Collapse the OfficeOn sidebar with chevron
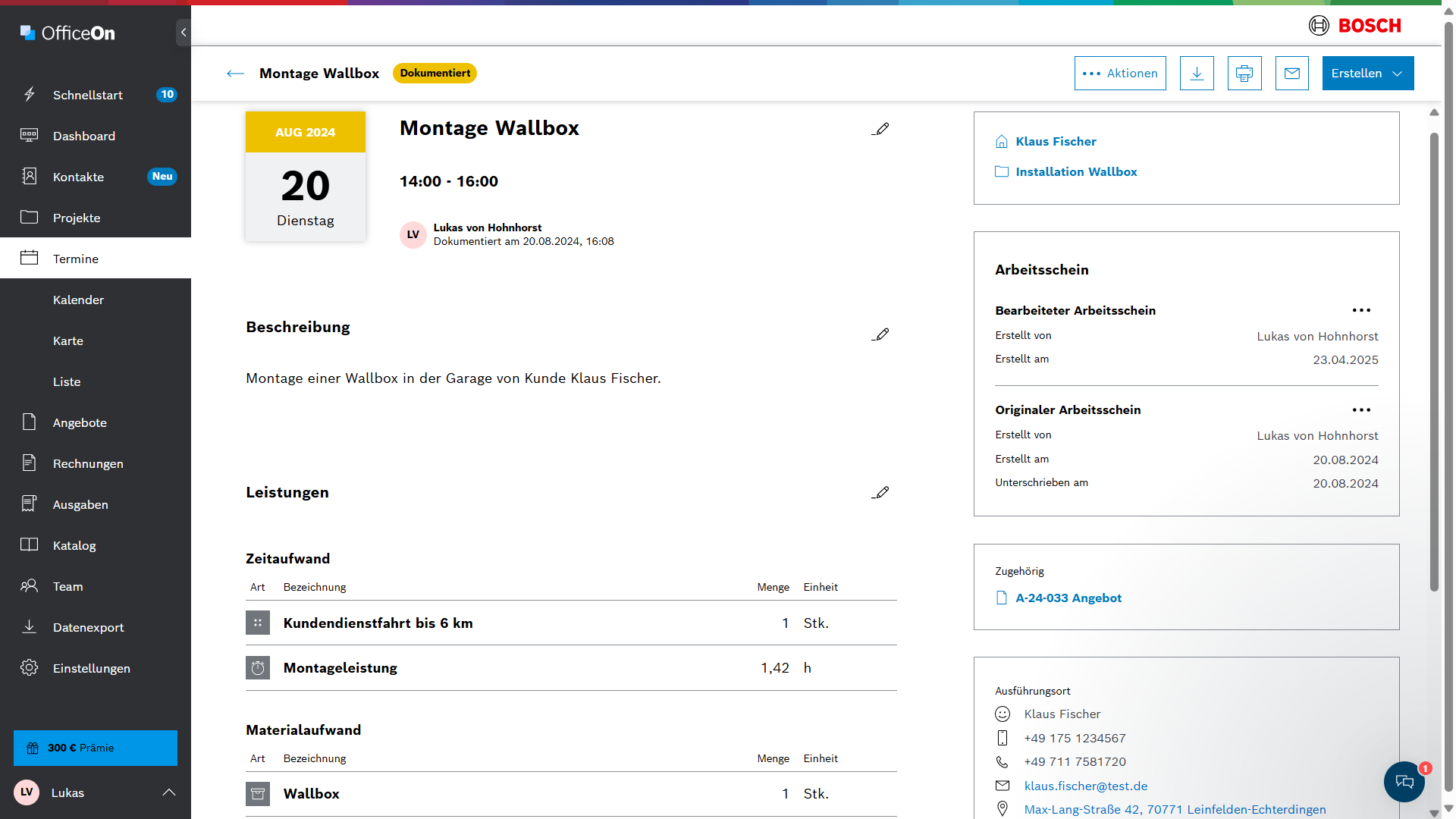The image size is (1456, 819). pyautogui.click(x=183, y=33)
